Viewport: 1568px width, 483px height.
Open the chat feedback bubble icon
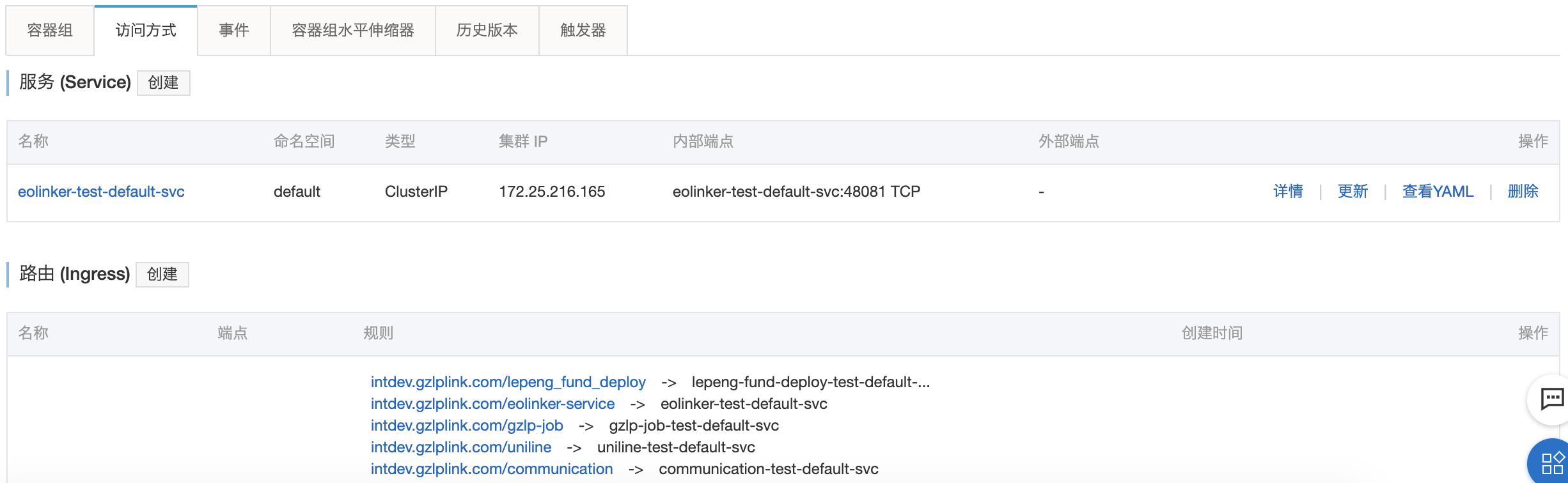(x=1551, y=399)
